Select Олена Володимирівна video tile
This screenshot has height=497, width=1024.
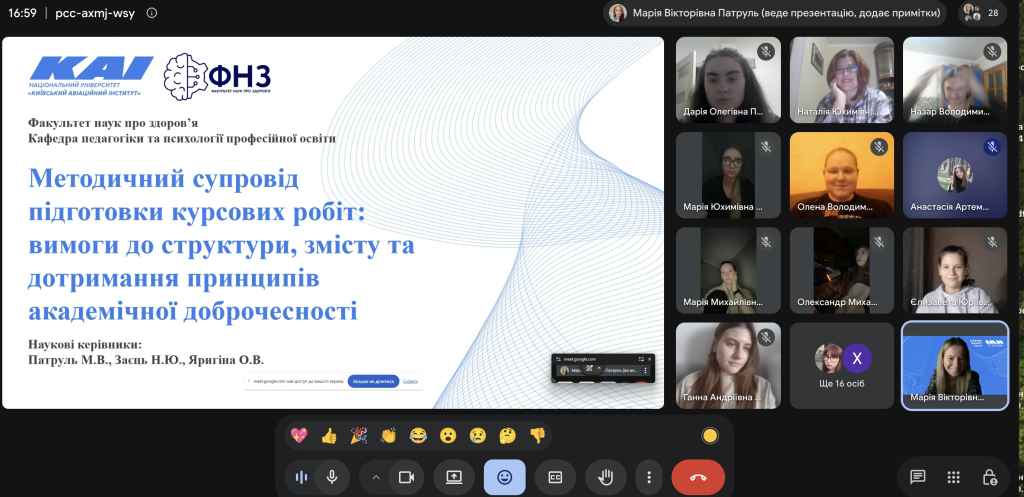pyautogui.click(x=842, y=175)
